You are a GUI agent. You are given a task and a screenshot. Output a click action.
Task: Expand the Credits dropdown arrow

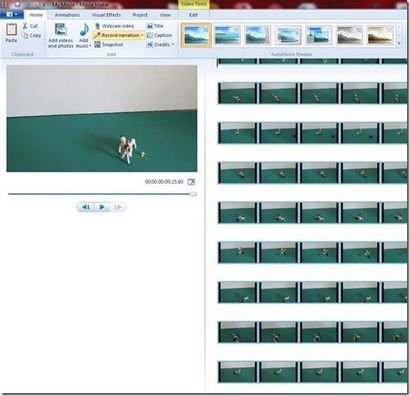coord(173,44)
